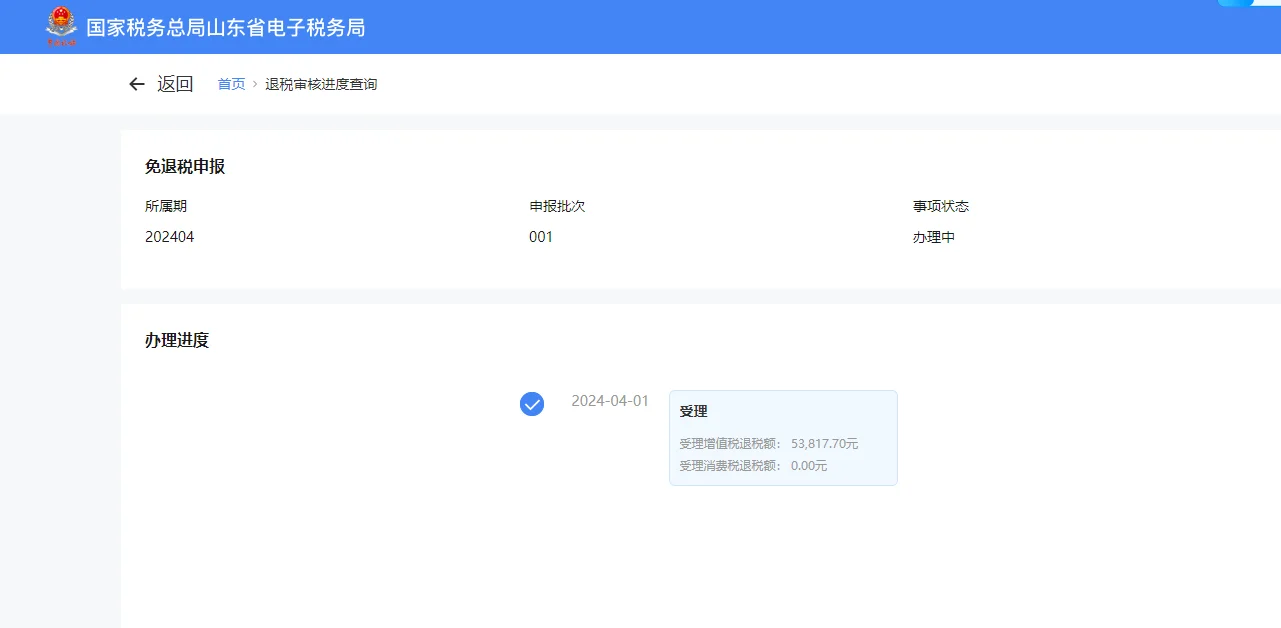Image resolution: width=1281 pixels, height=628 pixels.
Task: Click the 事项状态 value 办理中
Action: coord(935,237)
